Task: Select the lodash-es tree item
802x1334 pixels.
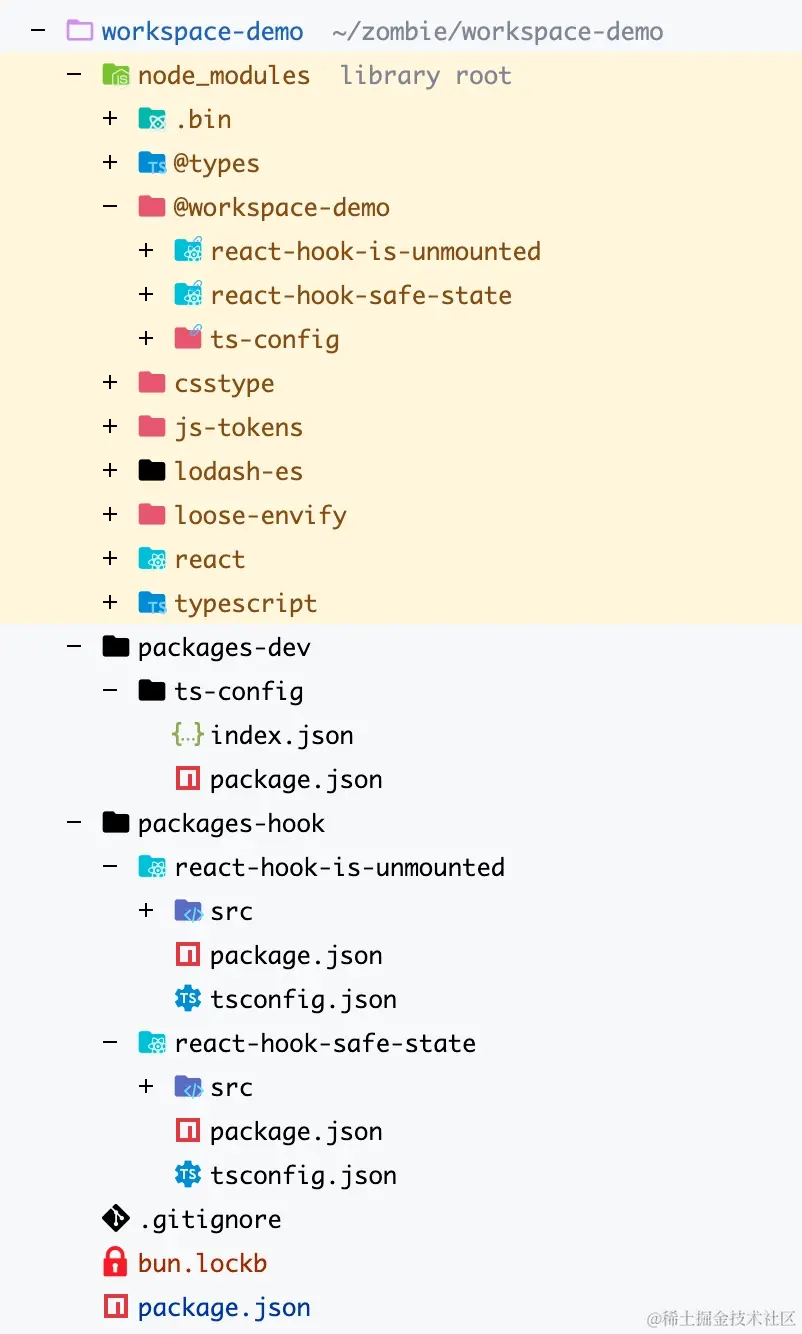Action: [238, 470]
